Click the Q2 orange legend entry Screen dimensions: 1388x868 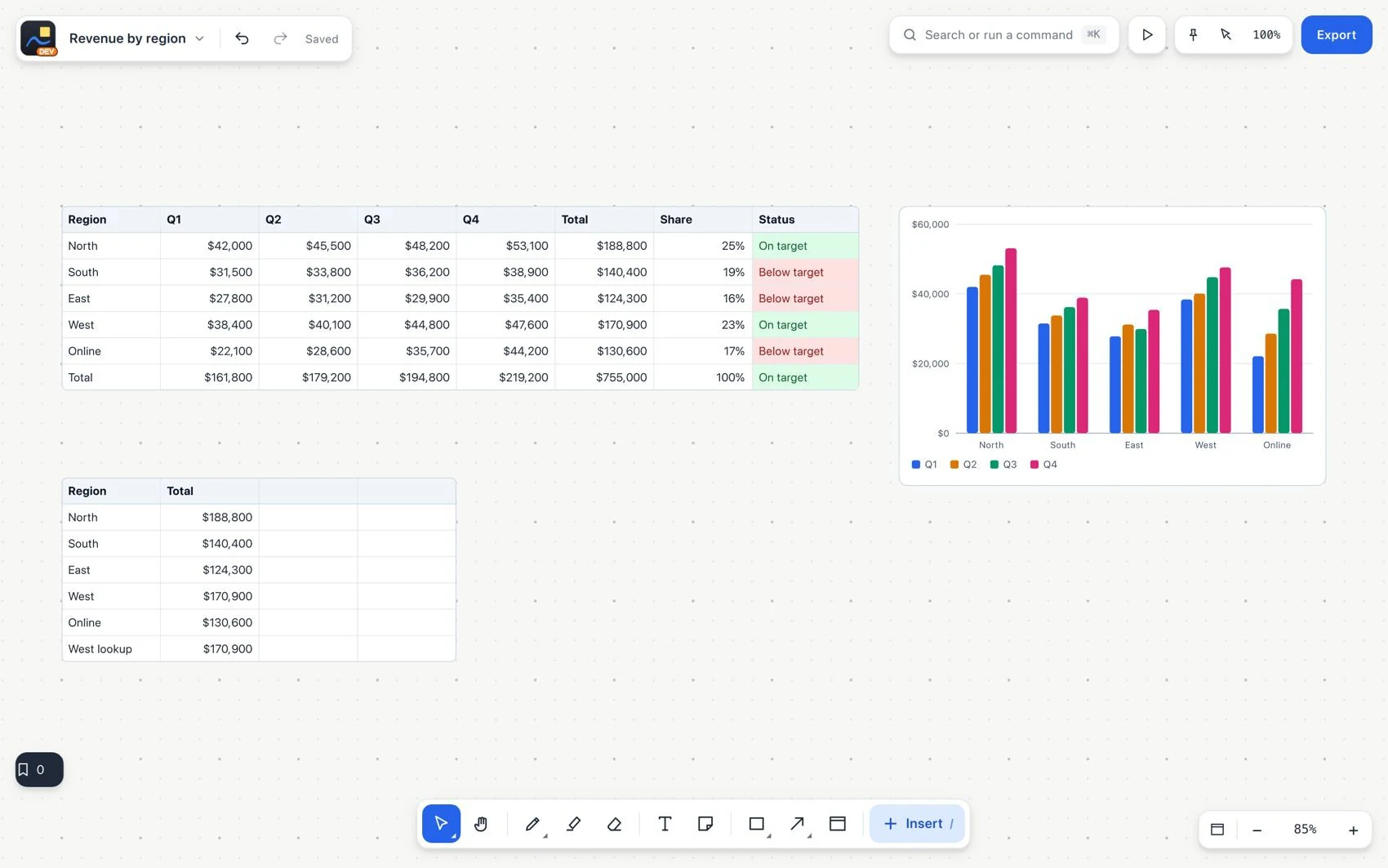(963, 465)
